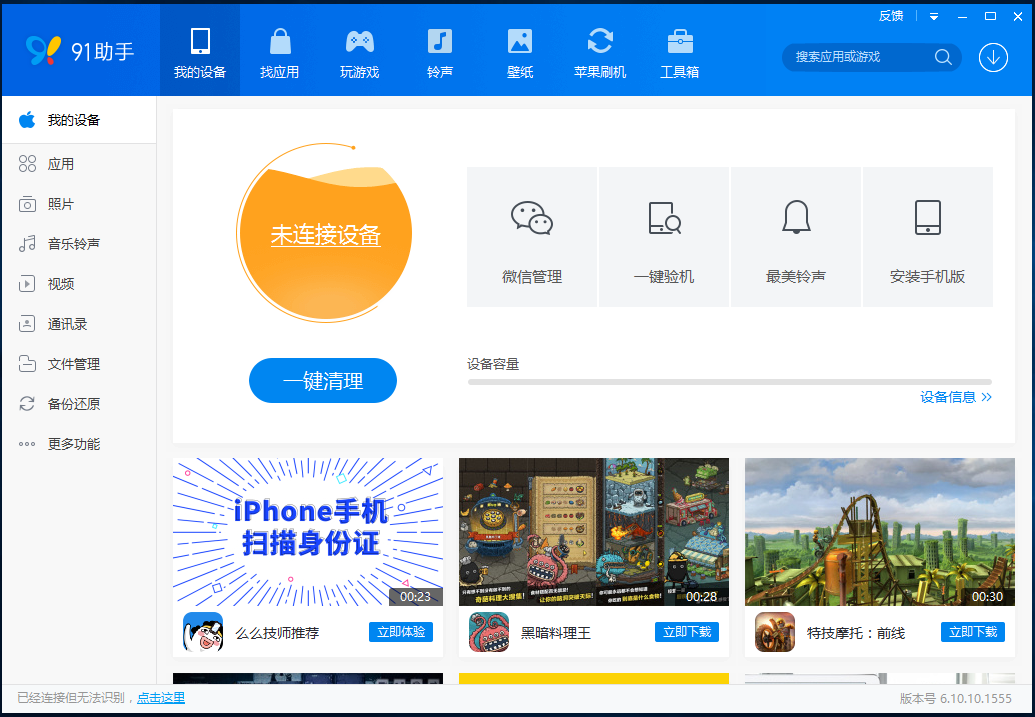Play the 黑暗料理王 video thumbnail

594,532
